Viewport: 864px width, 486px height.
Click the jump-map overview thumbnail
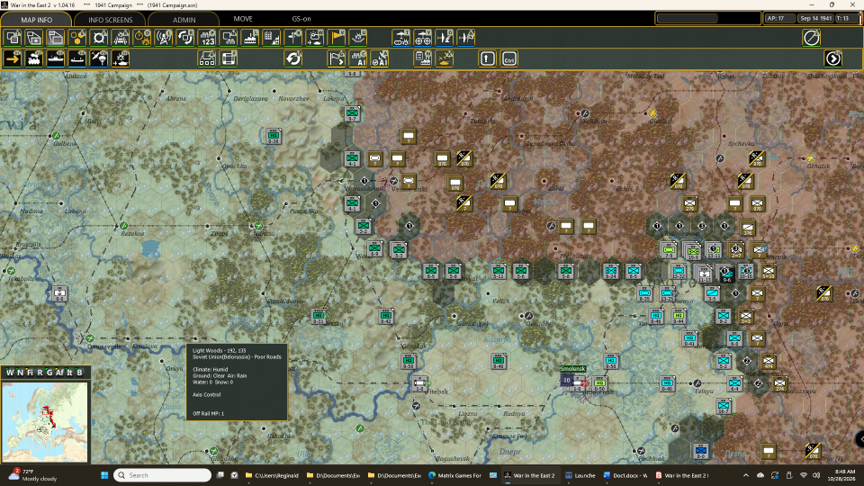(x=45, y=422)
